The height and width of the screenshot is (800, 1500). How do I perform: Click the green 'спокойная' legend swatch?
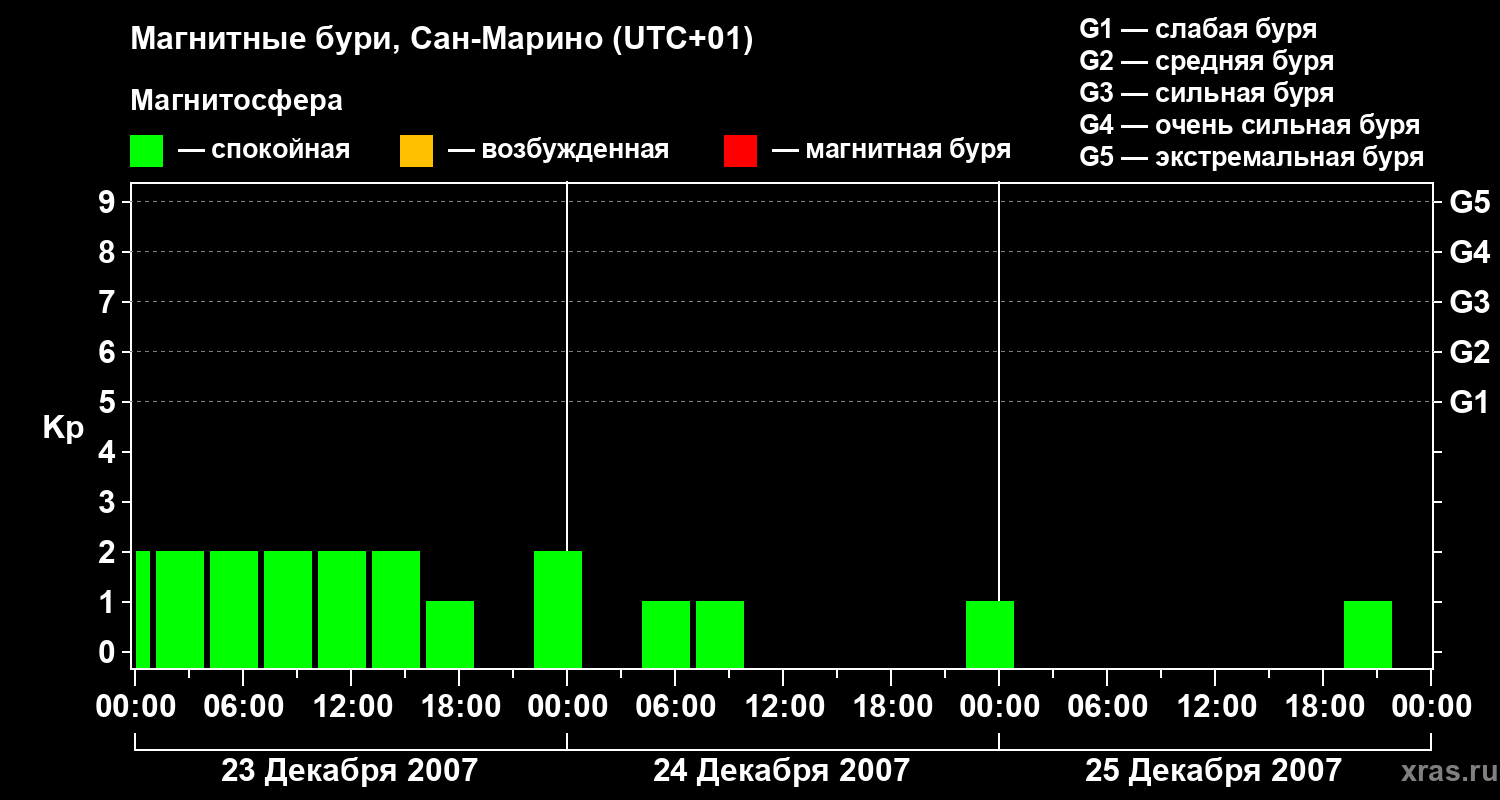tap(147, 151)
